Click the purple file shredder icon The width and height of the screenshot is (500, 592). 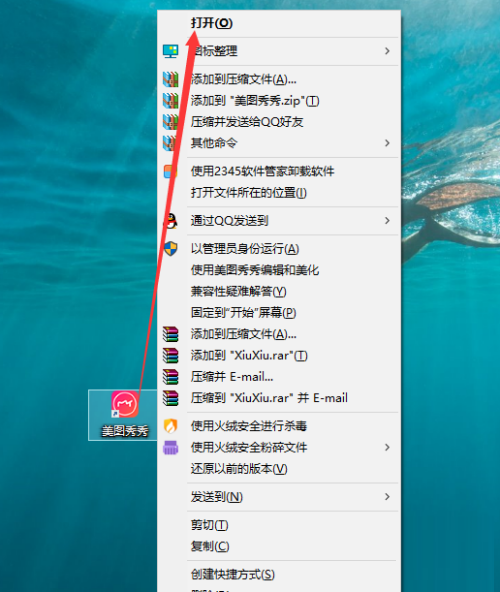point(170,447)
